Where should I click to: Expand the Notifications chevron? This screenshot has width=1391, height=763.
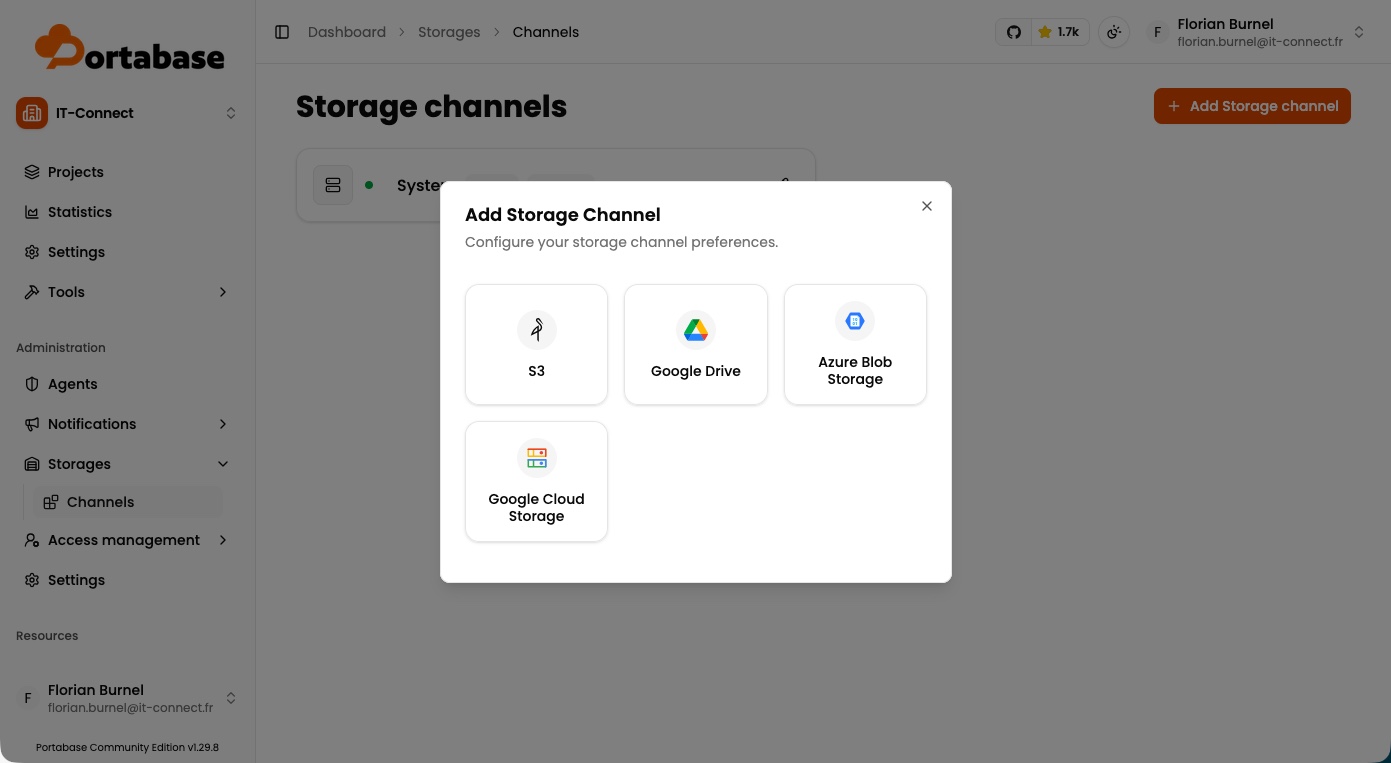223,424
